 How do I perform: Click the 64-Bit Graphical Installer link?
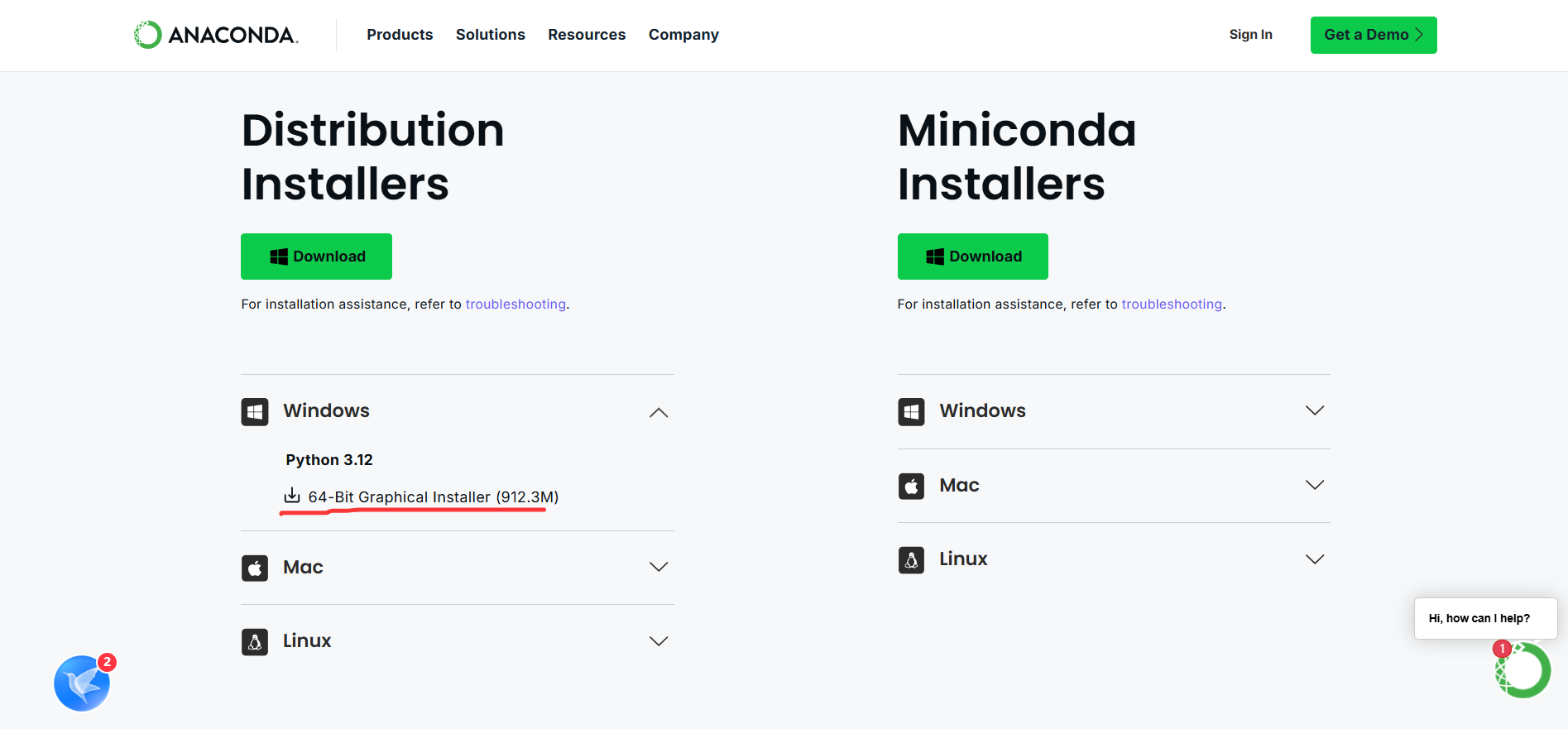click(433, 497)
